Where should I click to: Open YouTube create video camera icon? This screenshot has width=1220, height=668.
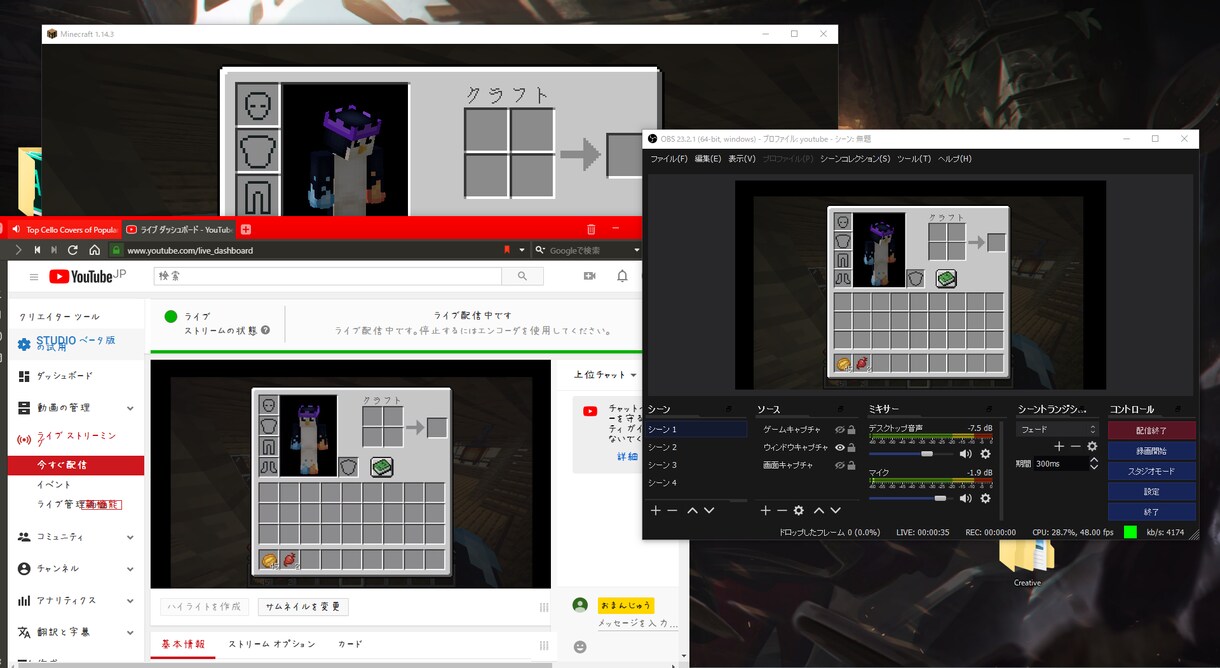[590, 276]
